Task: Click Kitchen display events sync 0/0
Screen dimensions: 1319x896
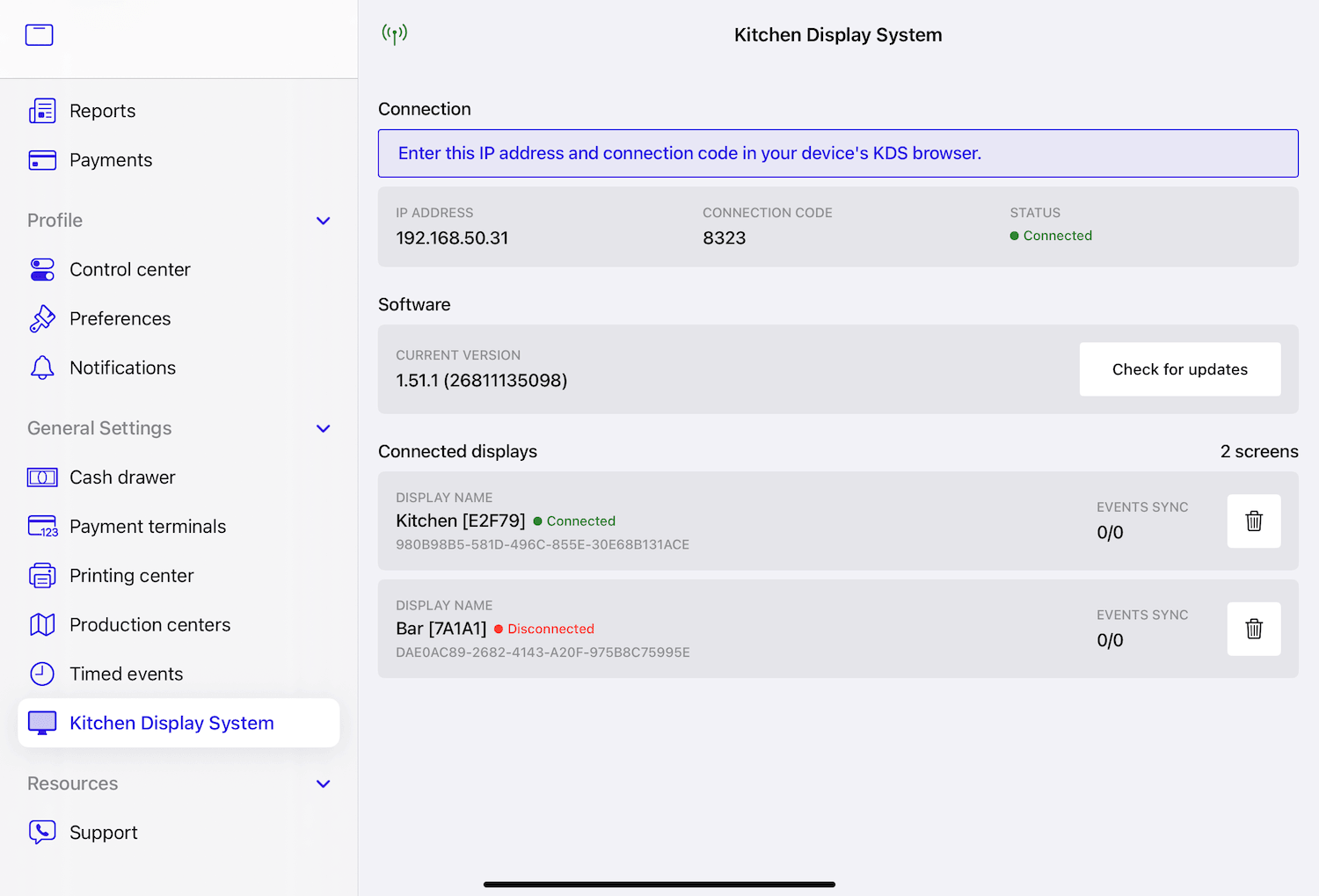Action: 1110,533
